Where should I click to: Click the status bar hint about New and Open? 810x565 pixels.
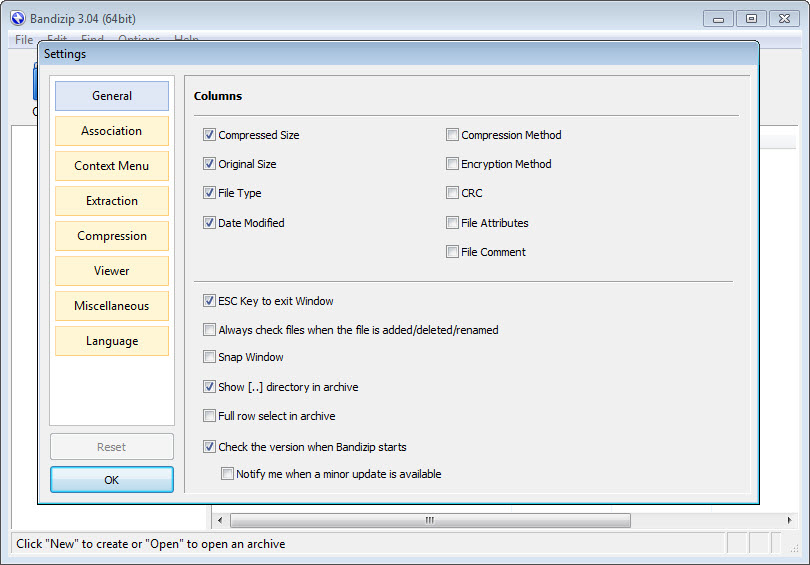pyautogui.click(x=151, y=544)
